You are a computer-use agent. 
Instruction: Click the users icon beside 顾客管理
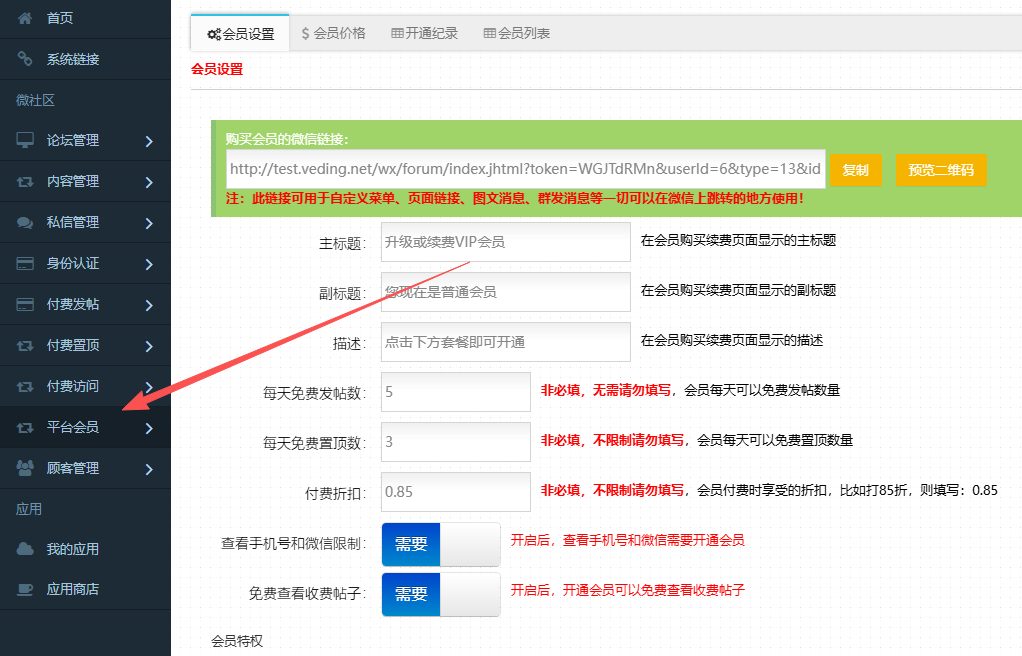(25, 468)
